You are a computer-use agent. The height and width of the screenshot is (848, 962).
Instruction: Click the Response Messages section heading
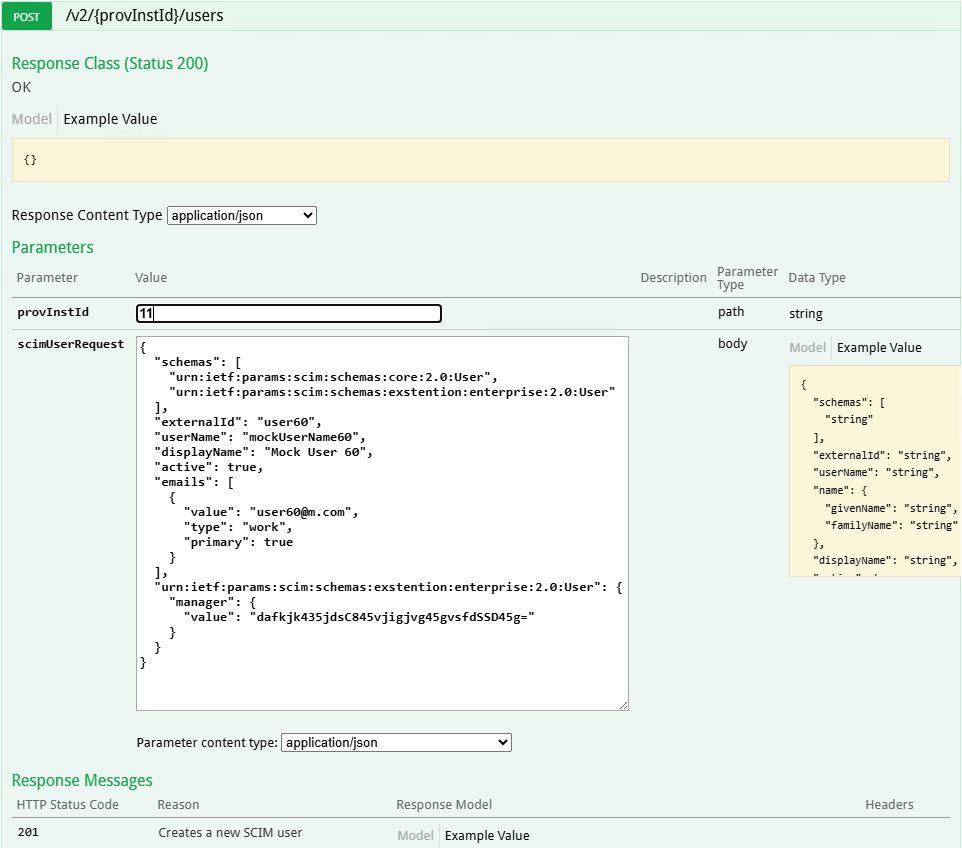82,780
